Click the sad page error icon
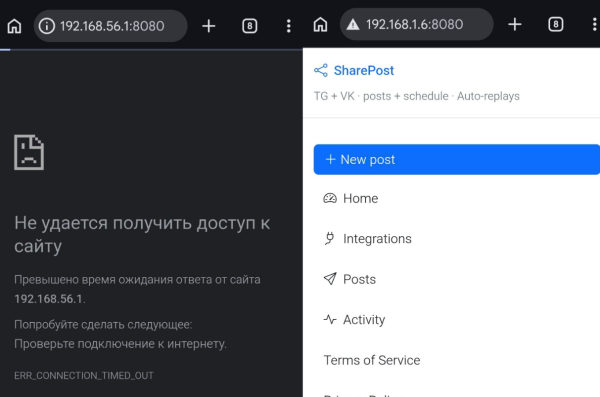 pos(29,152)
